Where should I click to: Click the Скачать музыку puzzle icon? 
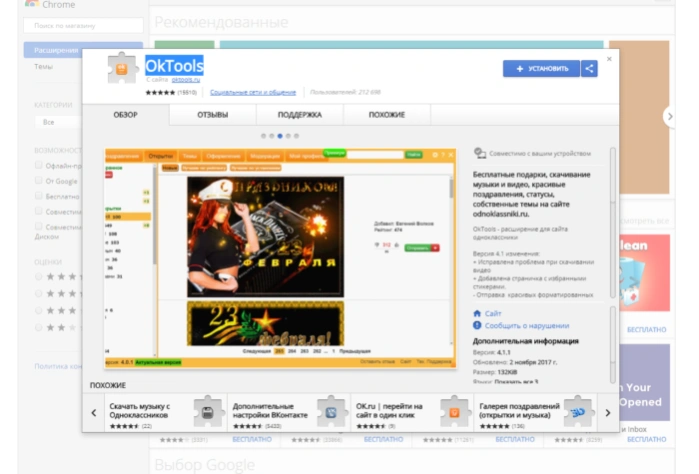[208, 412]
